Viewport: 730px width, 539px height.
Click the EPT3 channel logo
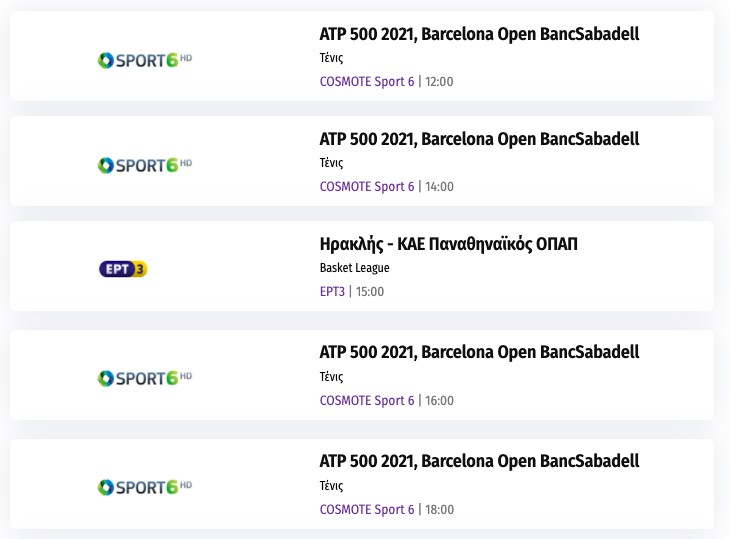(123, 269)
